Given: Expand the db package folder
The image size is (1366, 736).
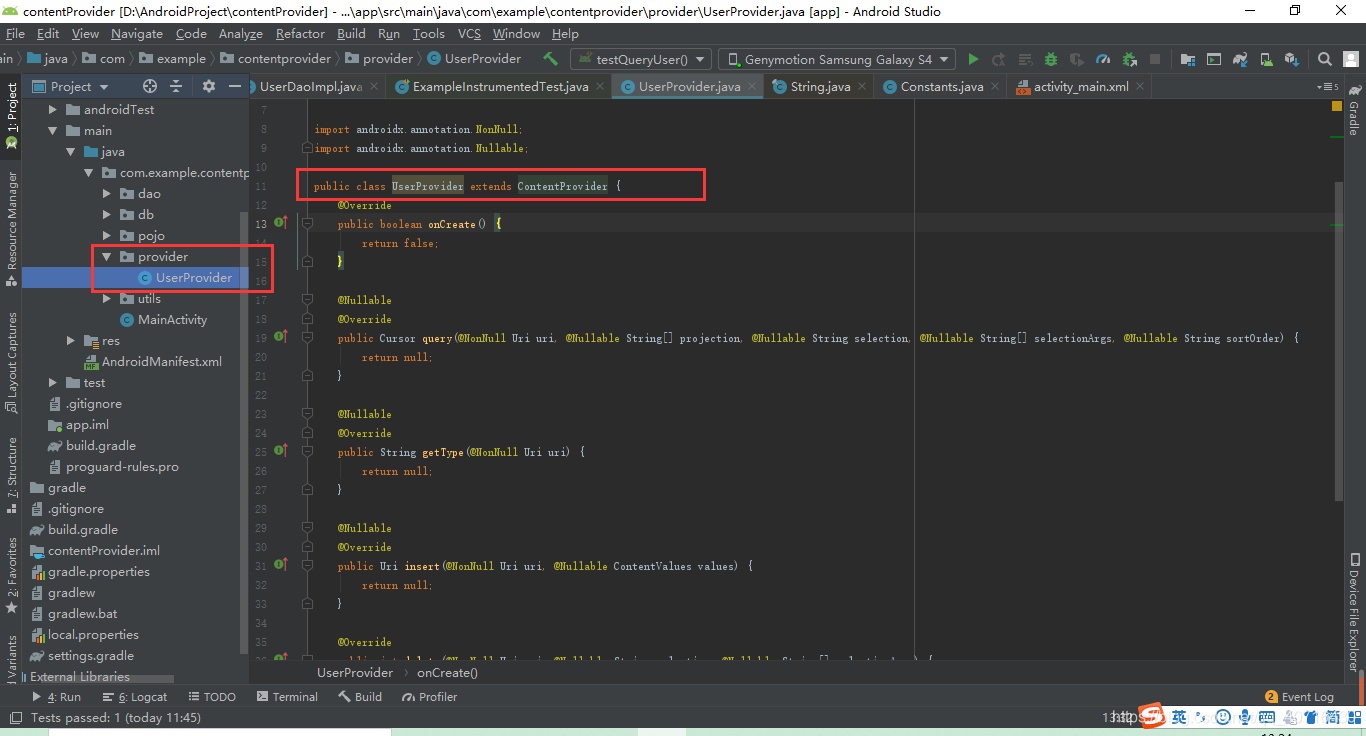Looking at the screenshot, I should pyautogui.click(x=106, y=215).
